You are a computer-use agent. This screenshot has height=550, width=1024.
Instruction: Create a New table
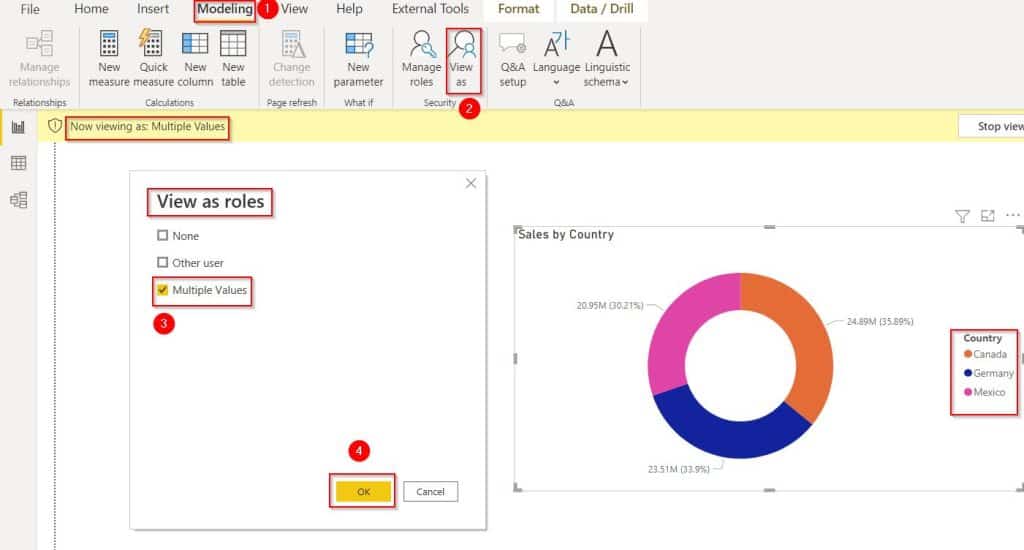pos(233,59)
